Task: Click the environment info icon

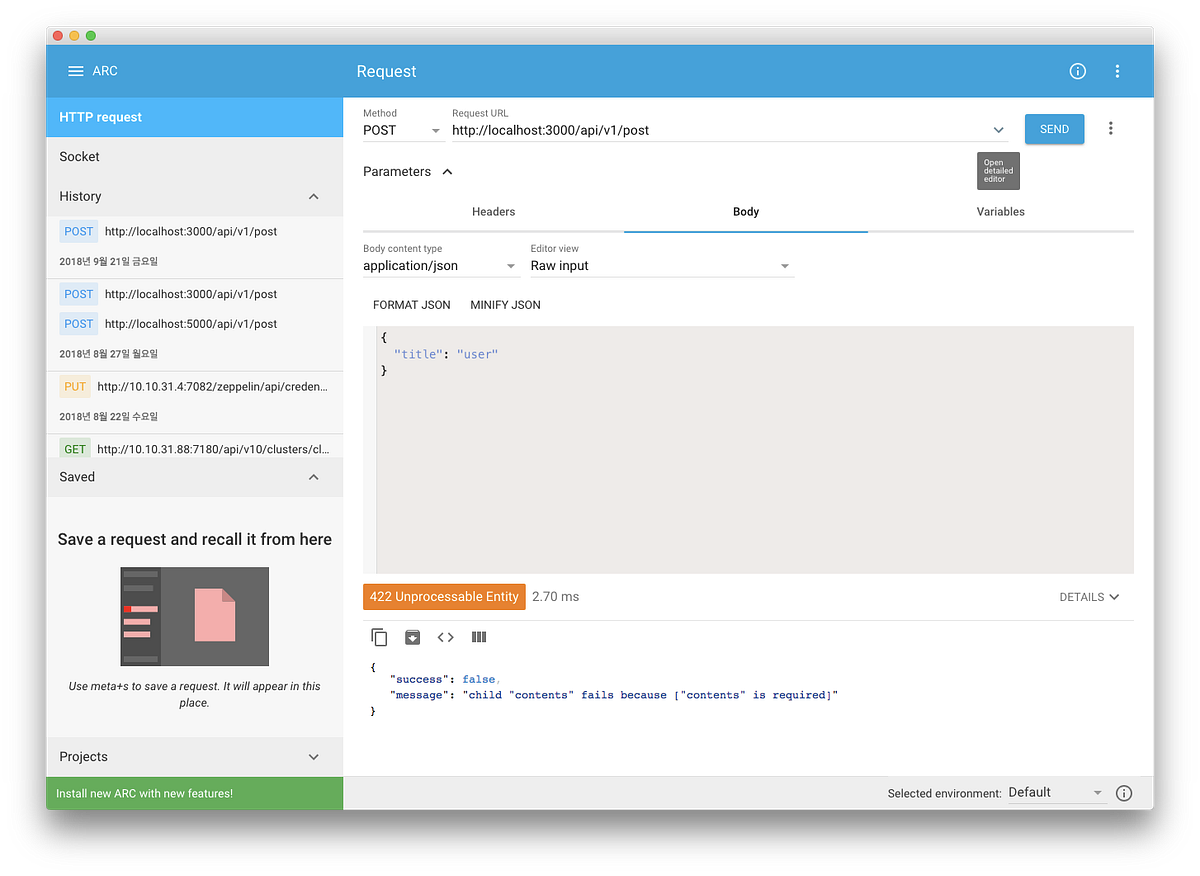Action: point(1123,792)
